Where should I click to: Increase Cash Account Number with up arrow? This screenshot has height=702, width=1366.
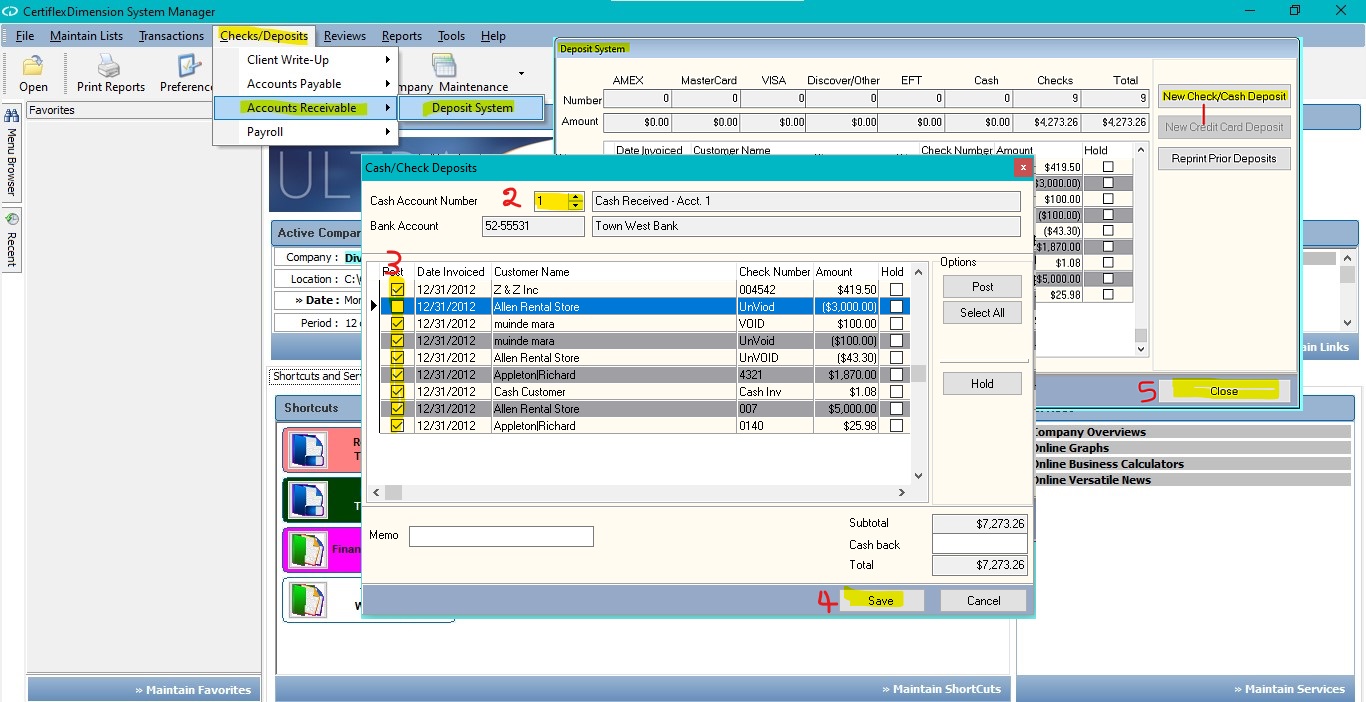pyautogui.click(x=575, y=197)
